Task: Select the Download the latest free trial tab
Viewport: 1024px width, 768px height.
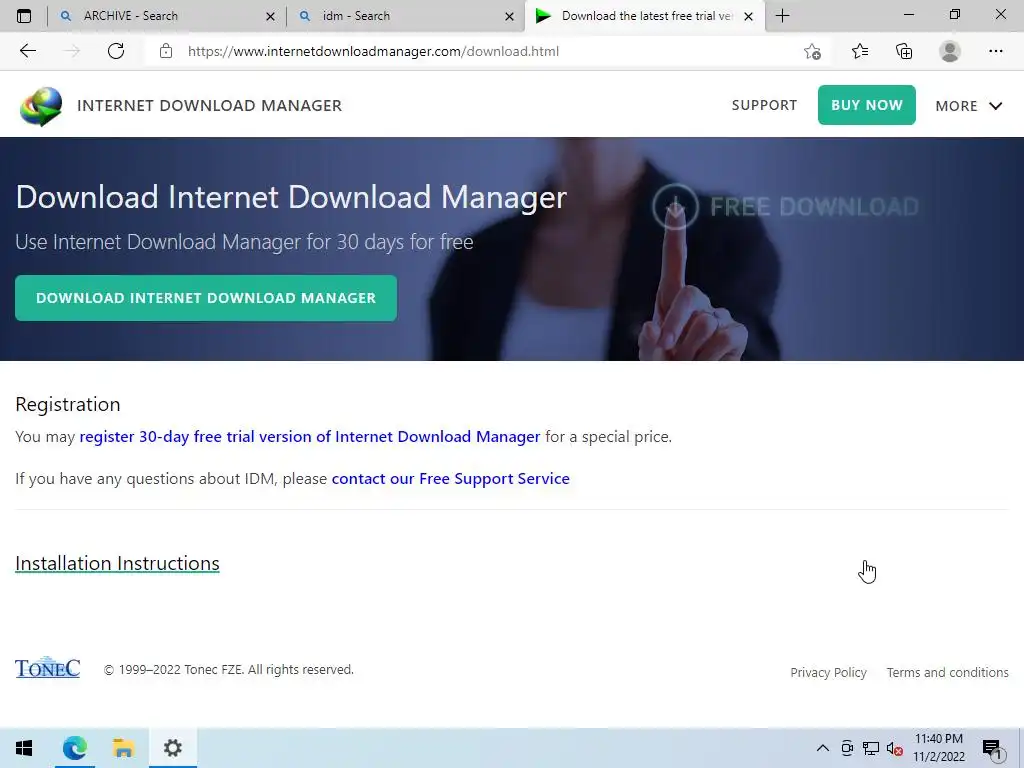Action: 643,16
